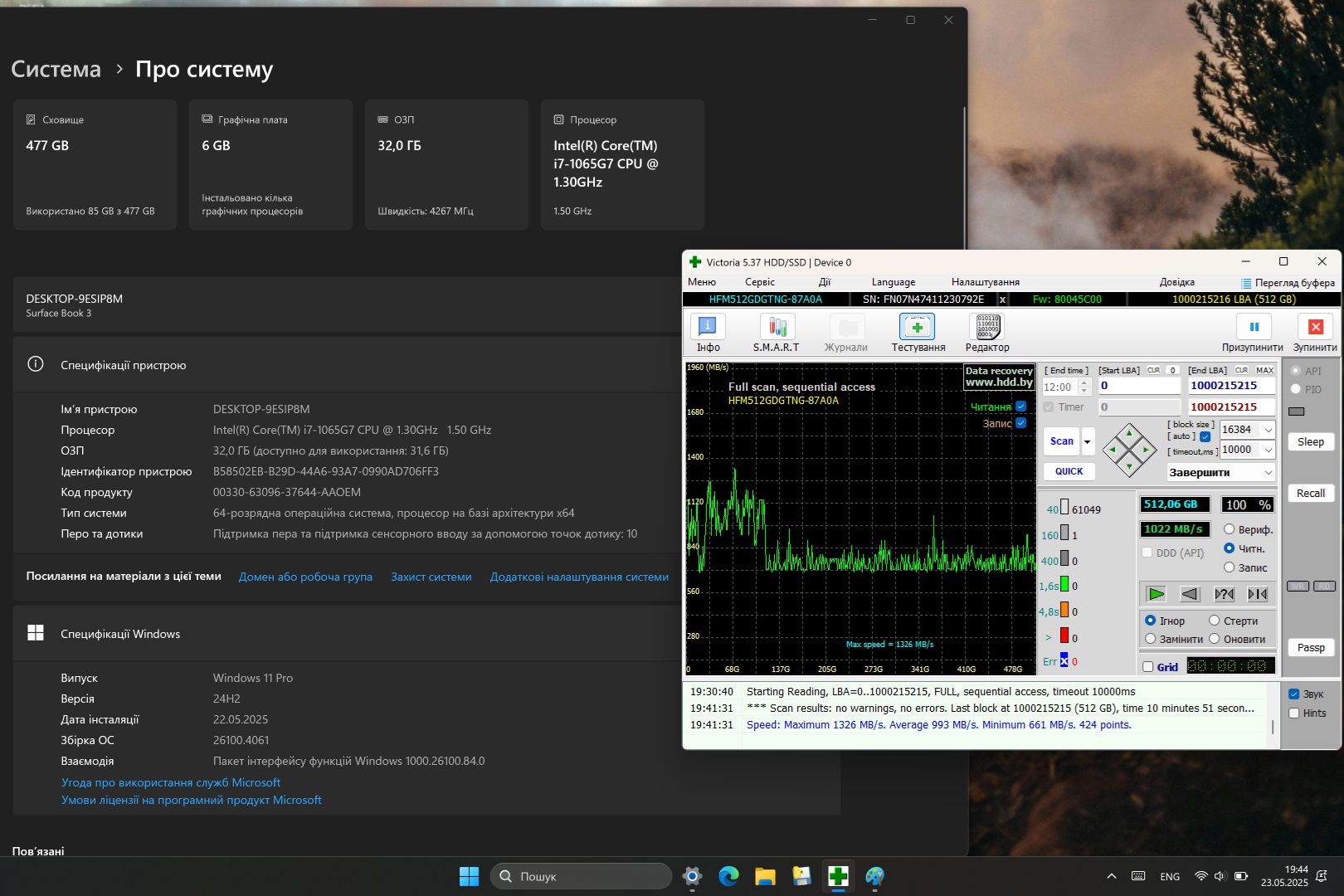Image resolution: width=1344 pixels, height=896 pixels.
Task: Launch Microsoft Edge from taskbar
Action: [728, 876]
